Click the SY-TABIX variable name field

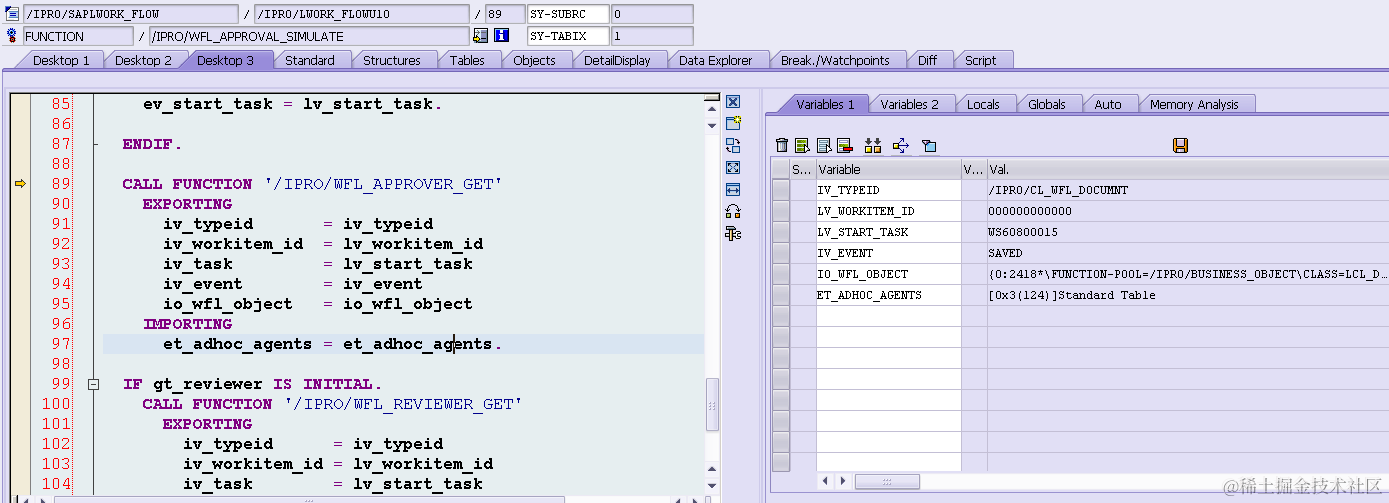[x=567, y=36]
